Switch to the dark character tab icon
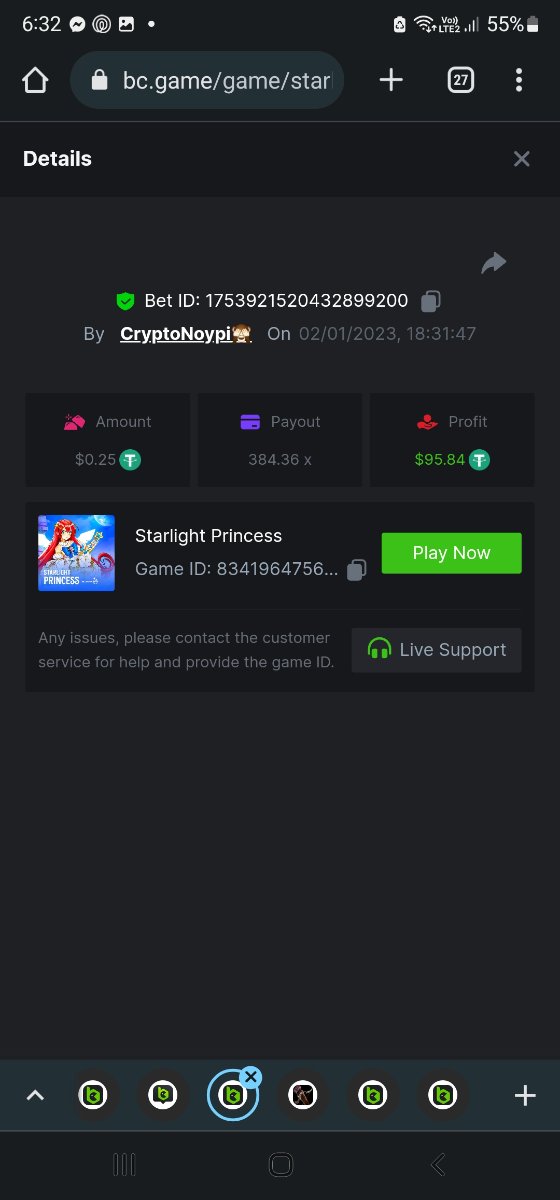 point(303,1096)
